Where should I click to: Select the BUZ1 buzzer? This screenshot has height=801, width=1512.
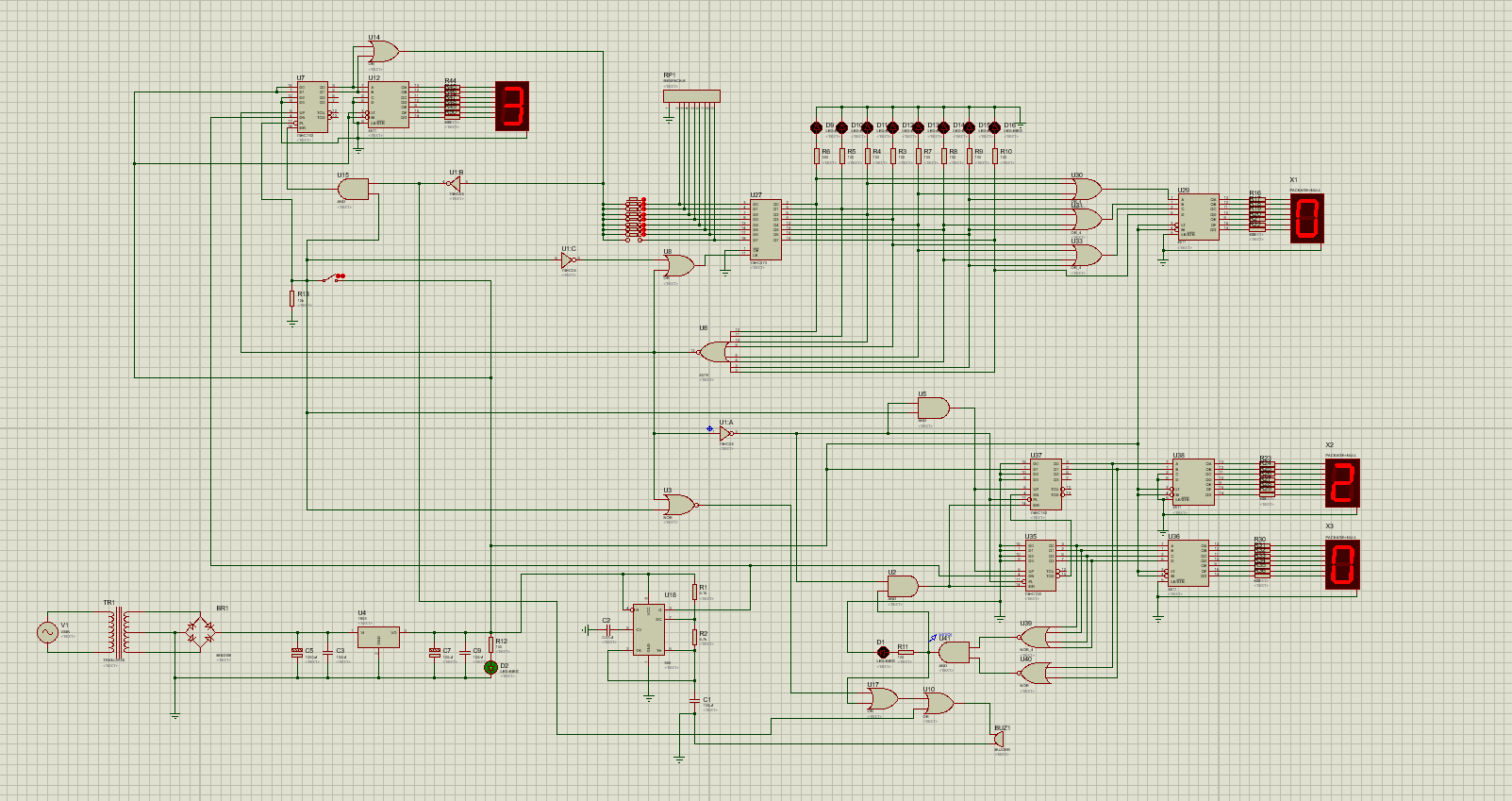(x=999, y=739)
